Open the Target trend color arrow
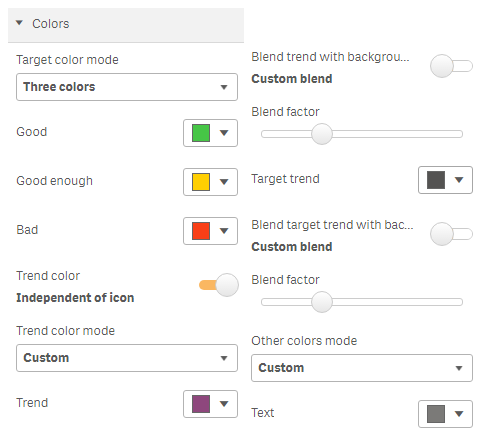Screen dimensions: 480x441 coord(459,180)
